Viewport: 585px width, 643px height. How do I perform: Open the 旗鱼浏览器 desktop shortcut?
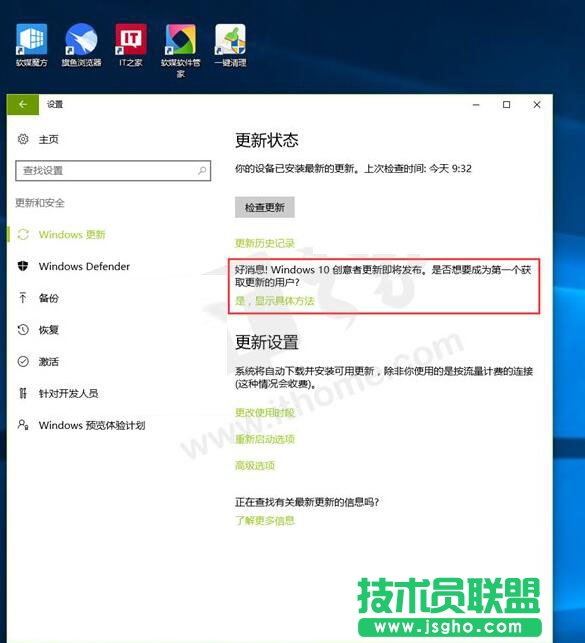pyautogui.click(x=81, y=45)
